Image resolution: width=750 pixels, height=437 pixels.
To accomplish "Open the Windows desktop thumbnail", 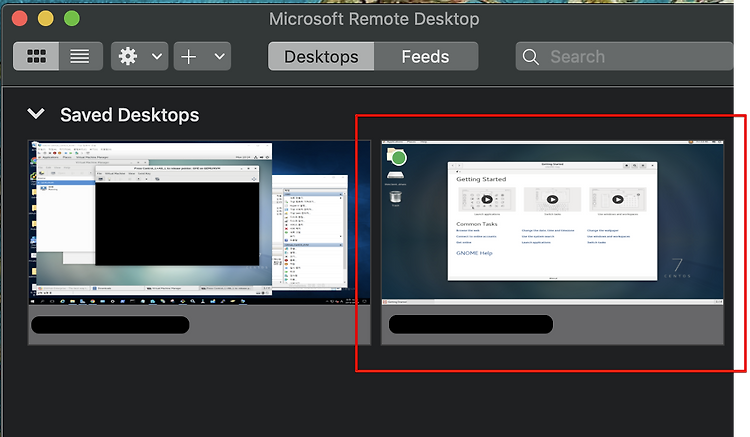I will tap(199, 222).
